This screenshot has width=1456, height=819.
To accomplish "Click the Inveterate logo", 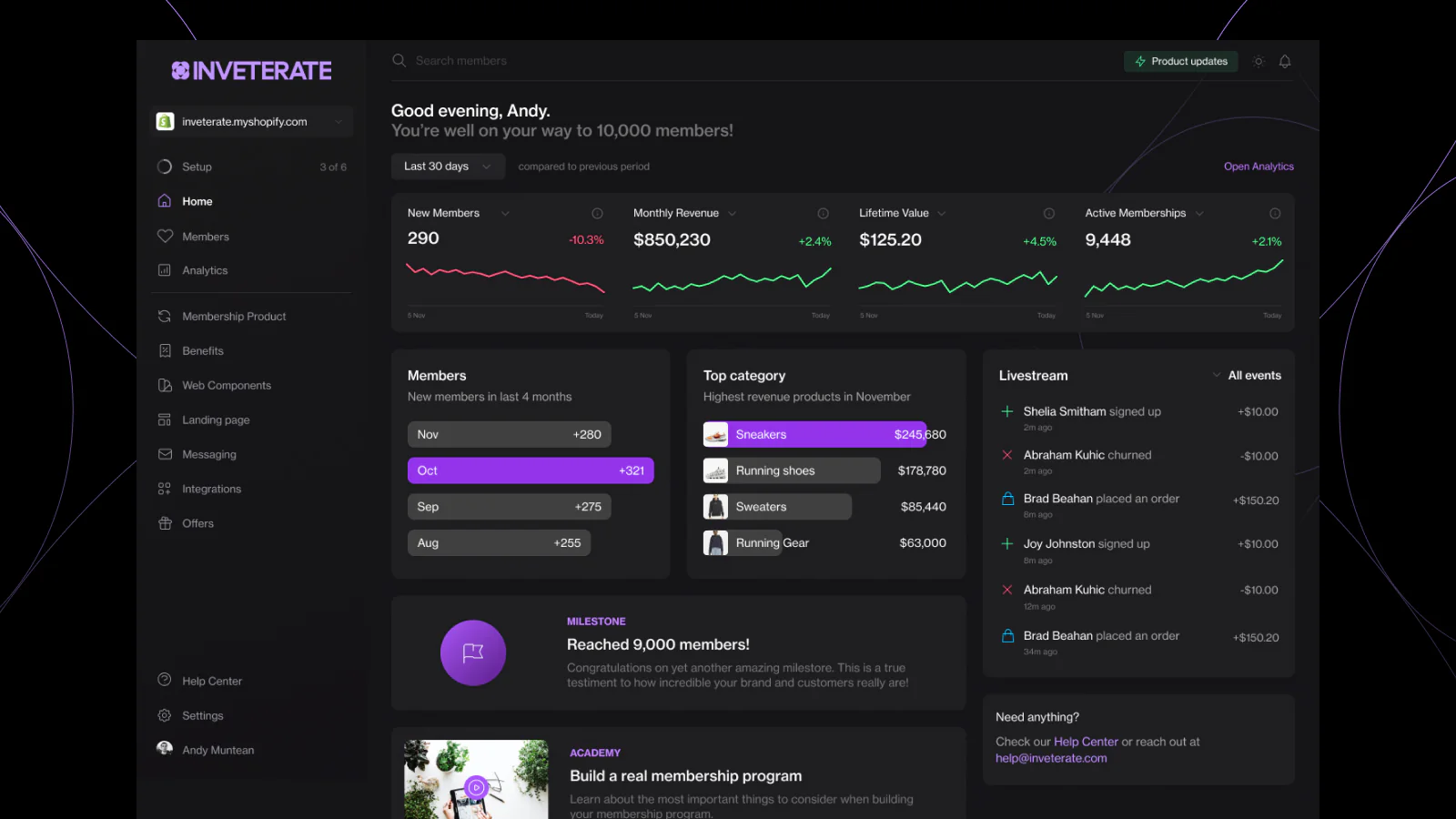I will pyautogui.click(x=251, y=70).
